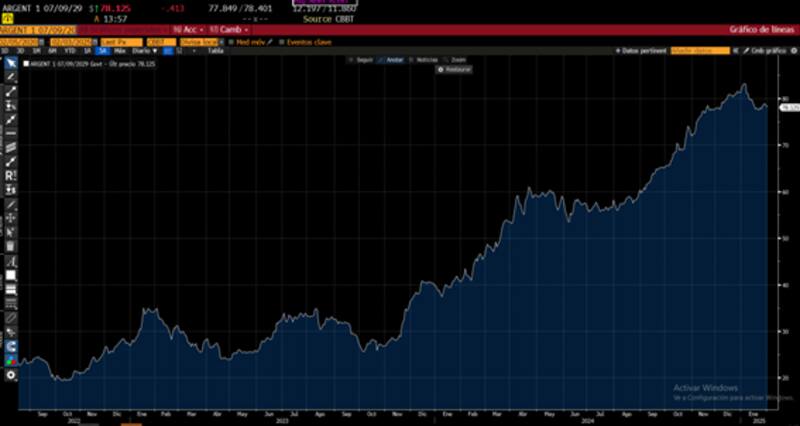
Task: Select the multicolor palette icon in sidebar
Action: (x=11, y=361)
